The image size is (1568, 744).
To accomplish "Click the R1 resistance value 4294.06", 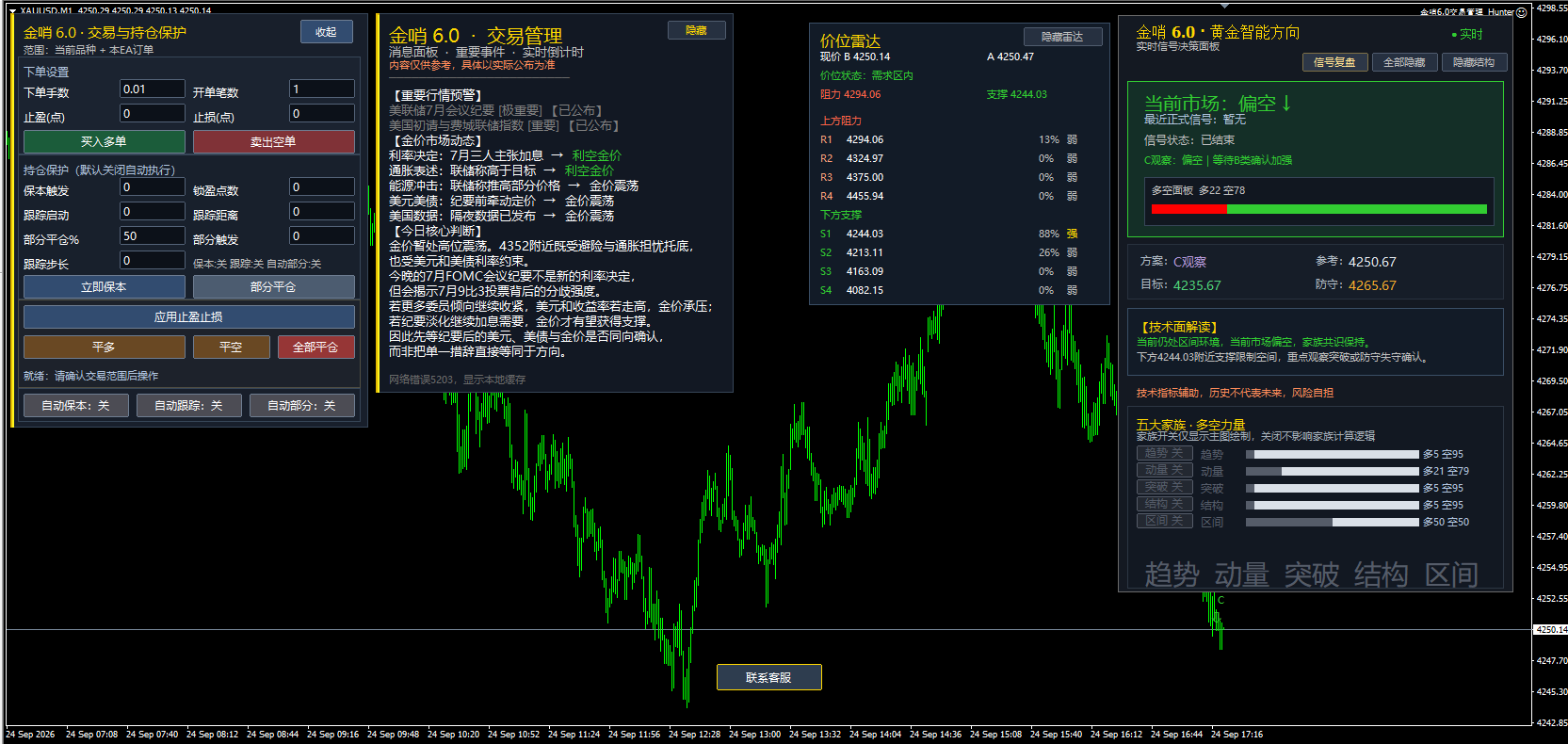I will (x=865, y=139).
